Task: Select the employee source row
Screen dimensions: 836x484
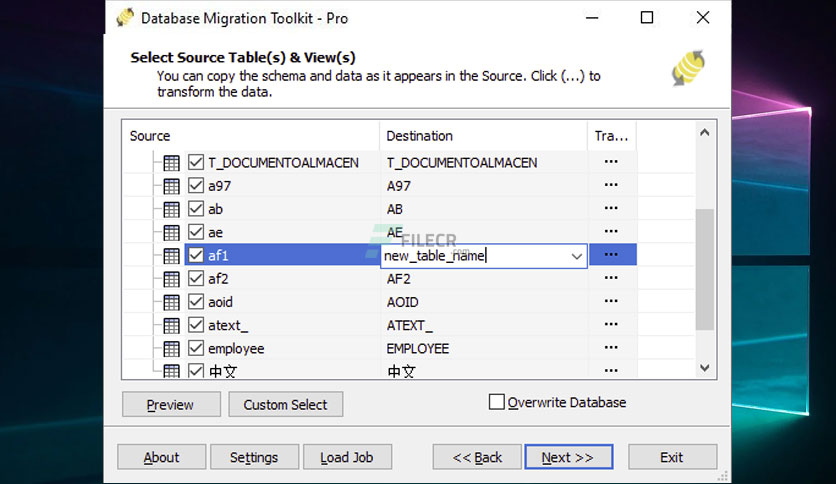Action: coord(236,349)
